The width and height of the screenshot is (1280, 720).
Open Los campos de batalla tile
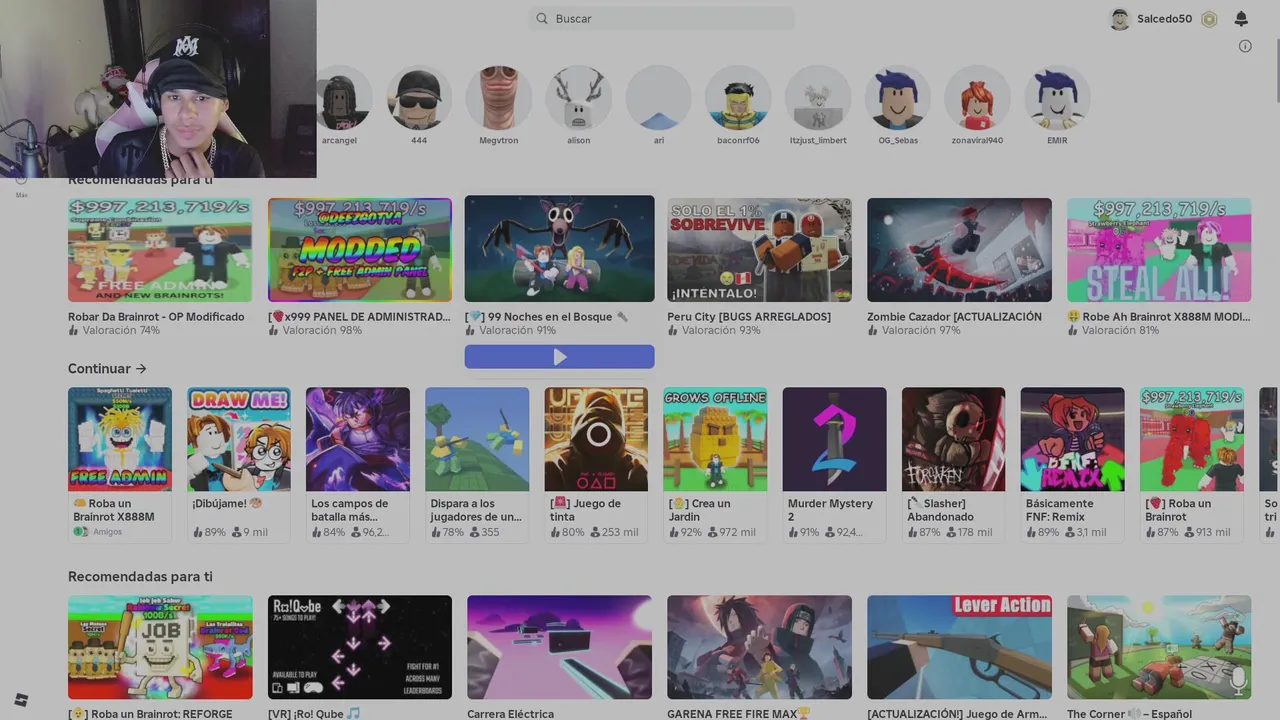[358, 464]
